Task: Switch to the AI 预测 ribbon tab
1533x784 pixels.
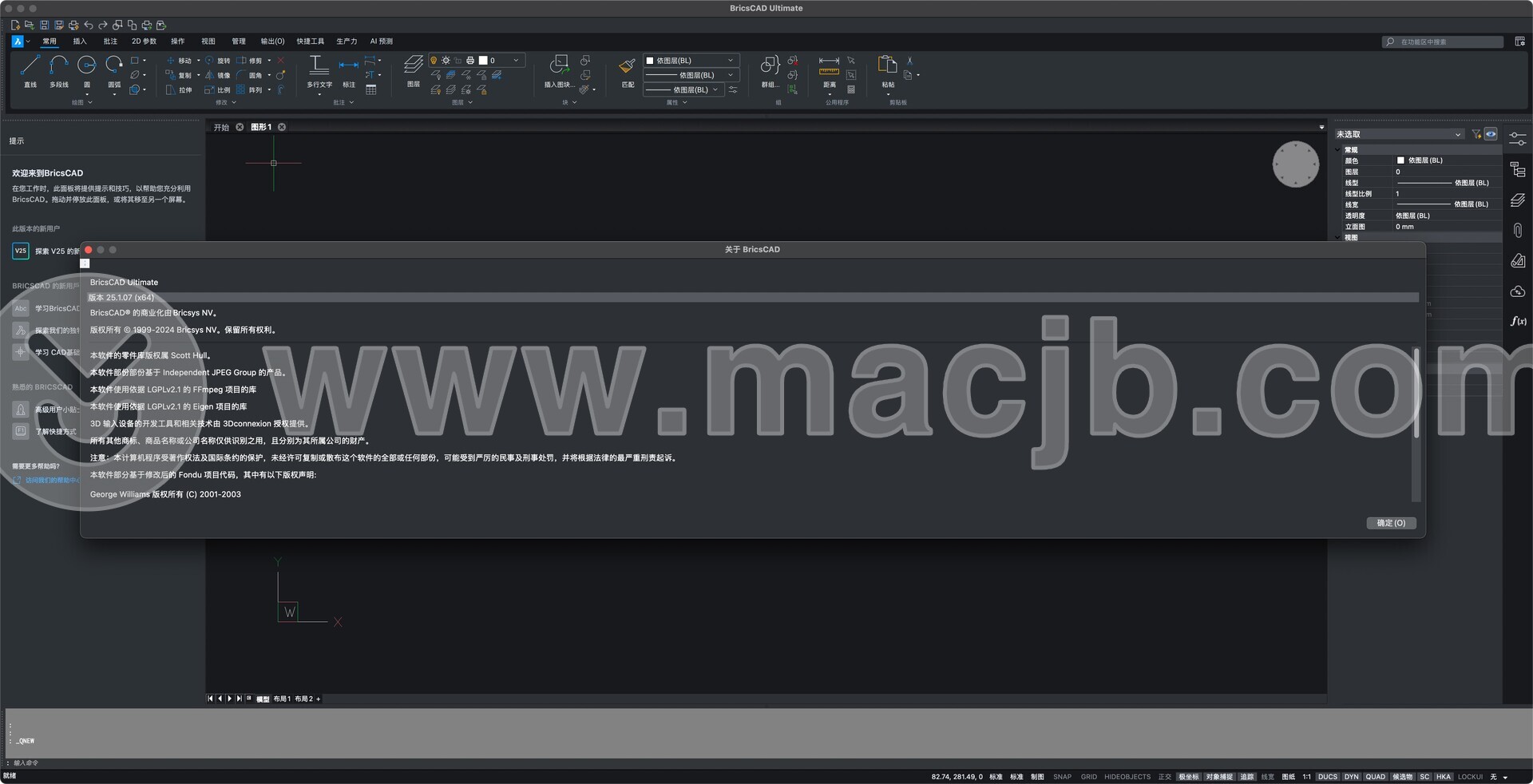Action: [x=381, y=42]
